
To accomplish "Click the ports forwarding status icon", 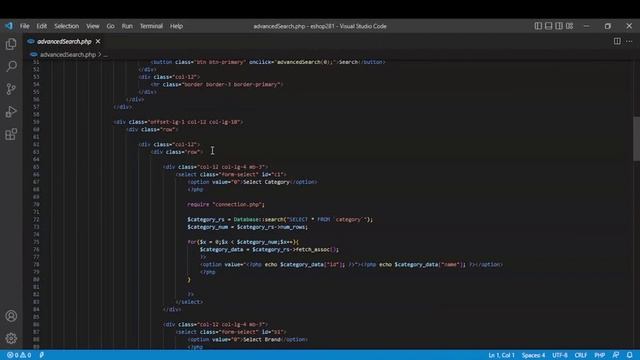I will [x=42, y=355].
